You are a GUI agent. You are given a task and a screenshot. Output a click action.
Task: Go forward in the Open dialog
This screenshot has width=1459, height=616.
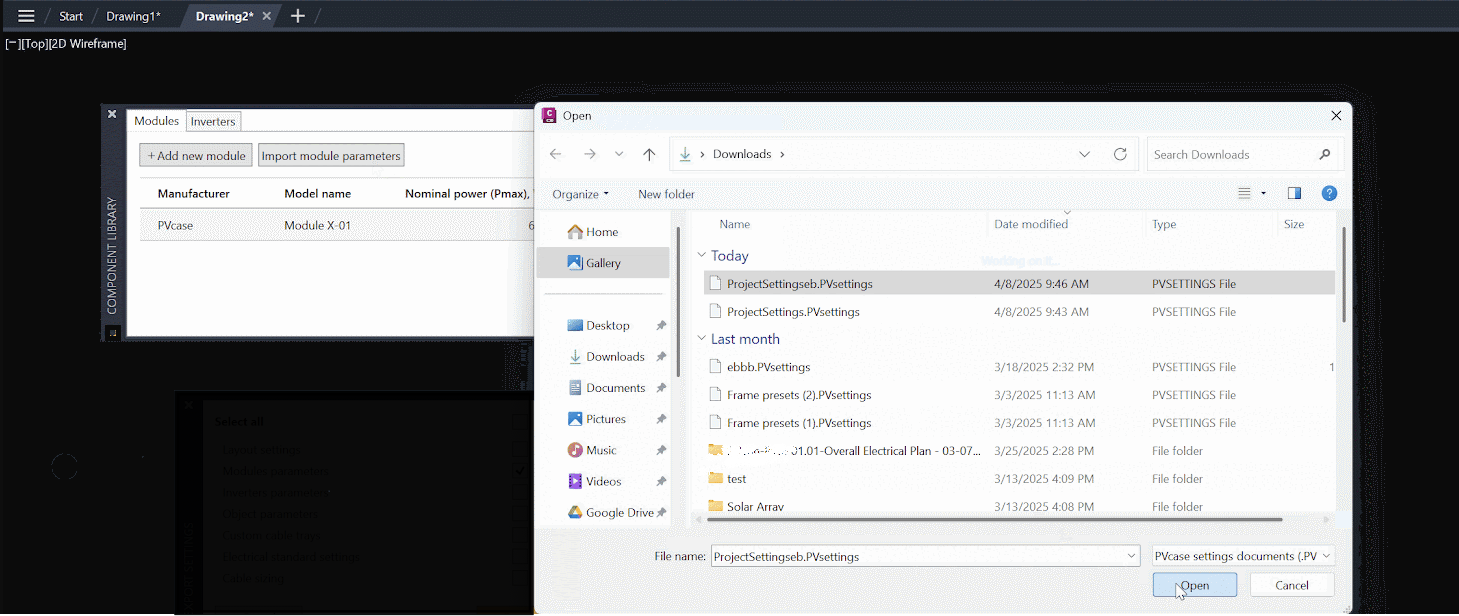coord(589,154)
